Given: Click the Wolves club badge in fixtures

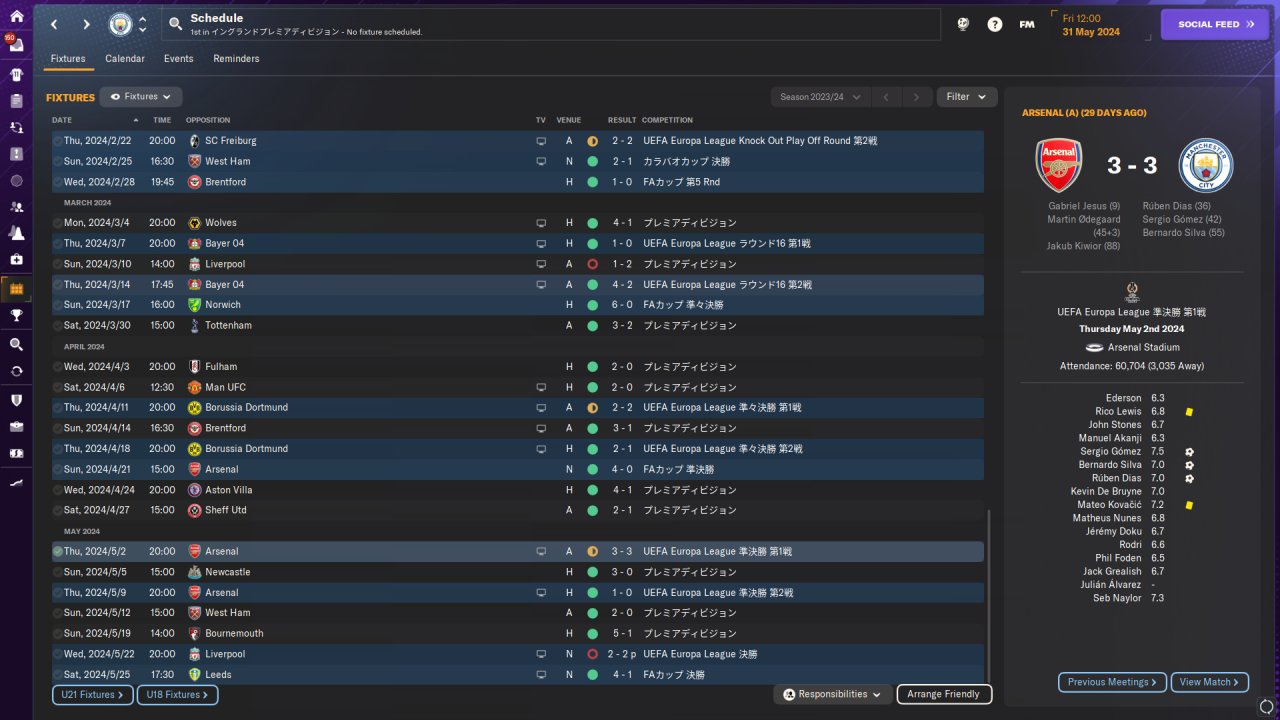Looking at the screenshot, I should click(194, 223).
